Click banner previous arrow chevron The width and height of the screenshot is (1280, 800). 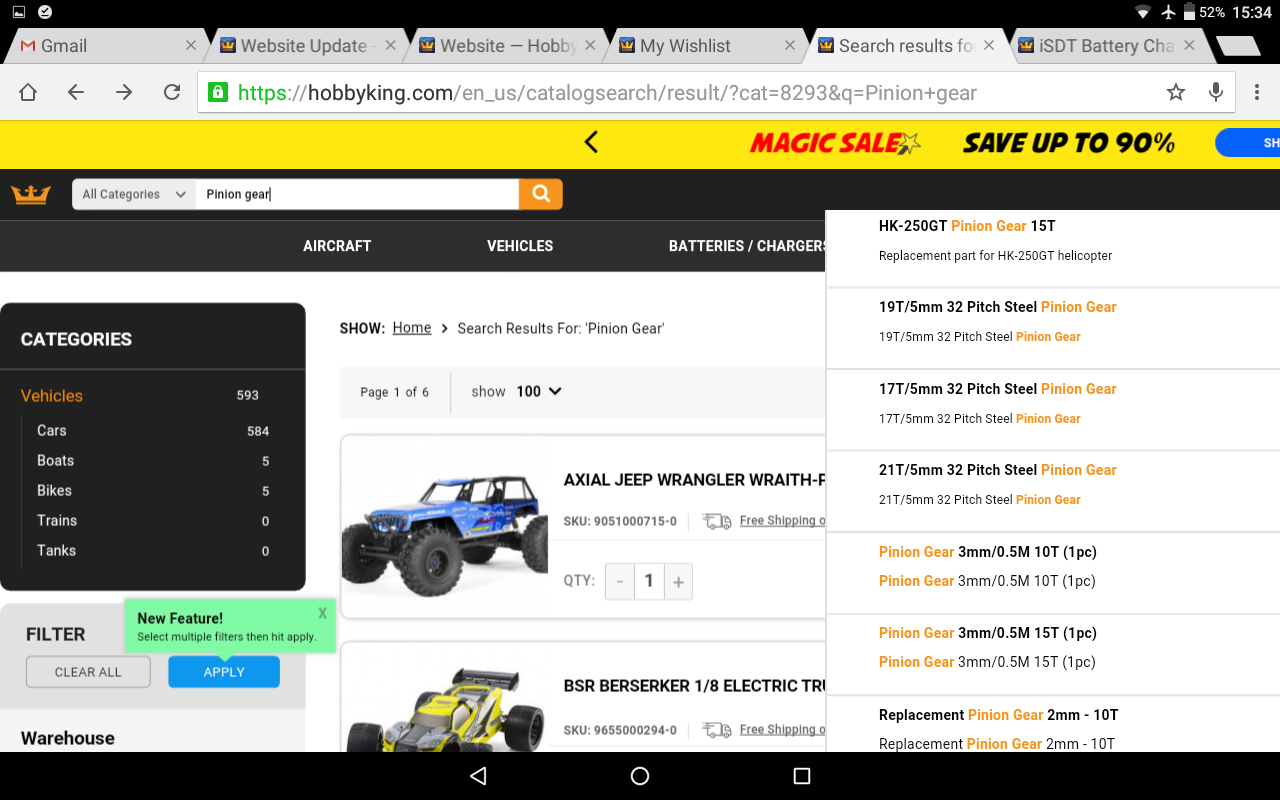(x=591, y=143)
